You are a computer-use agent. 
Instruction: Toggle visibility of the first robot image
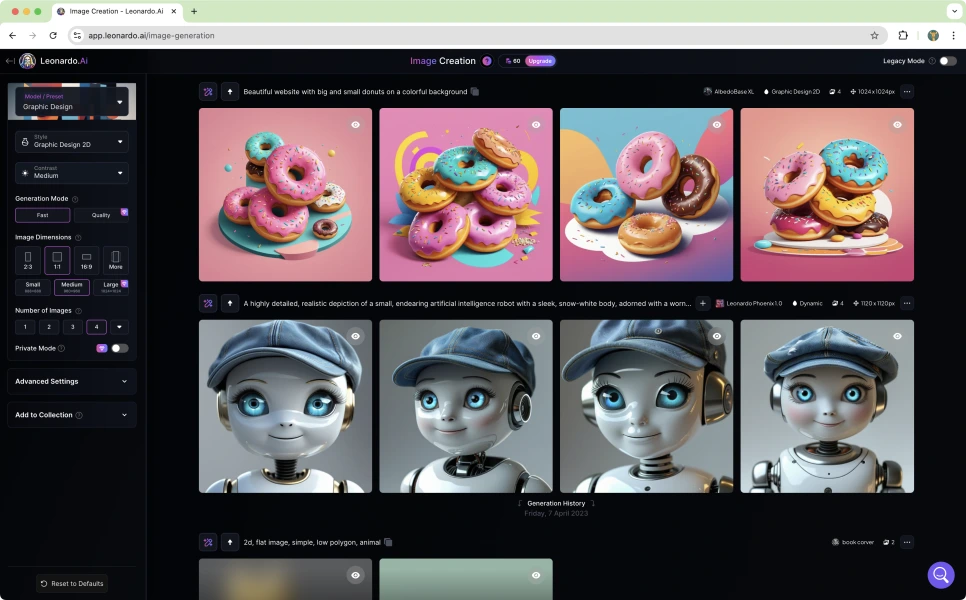pyautogui.click(x=355, y=336)
